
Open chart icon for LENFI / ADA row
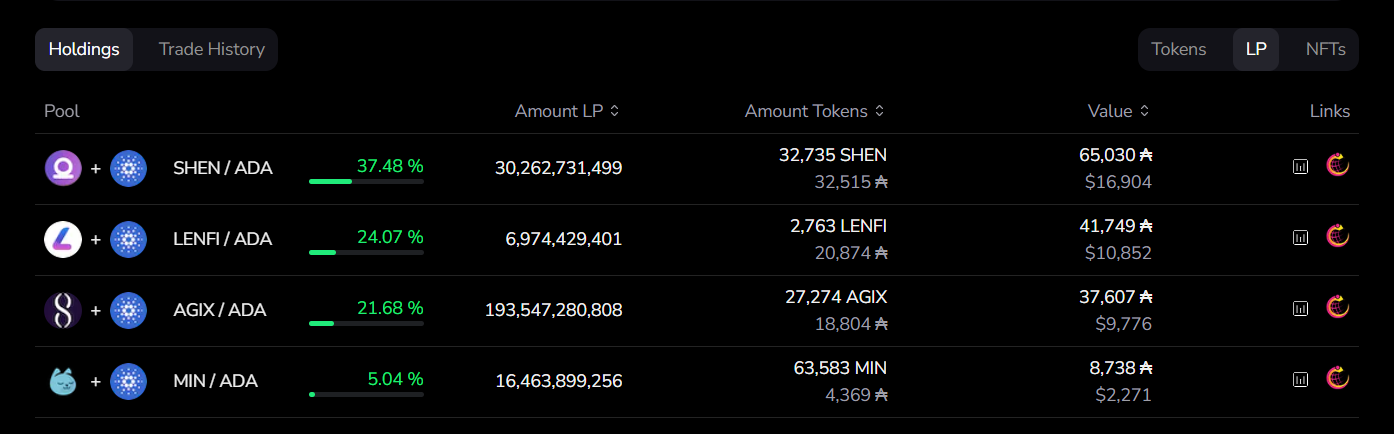pos(1300,237)
